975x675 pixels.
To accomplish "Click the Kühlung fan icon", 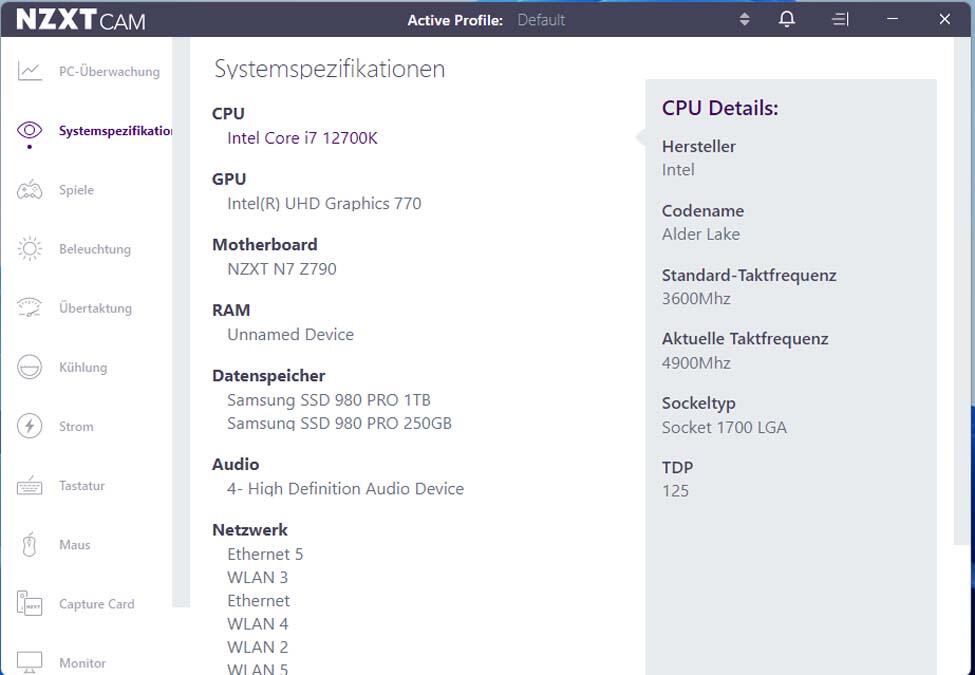I will (29, 367).
